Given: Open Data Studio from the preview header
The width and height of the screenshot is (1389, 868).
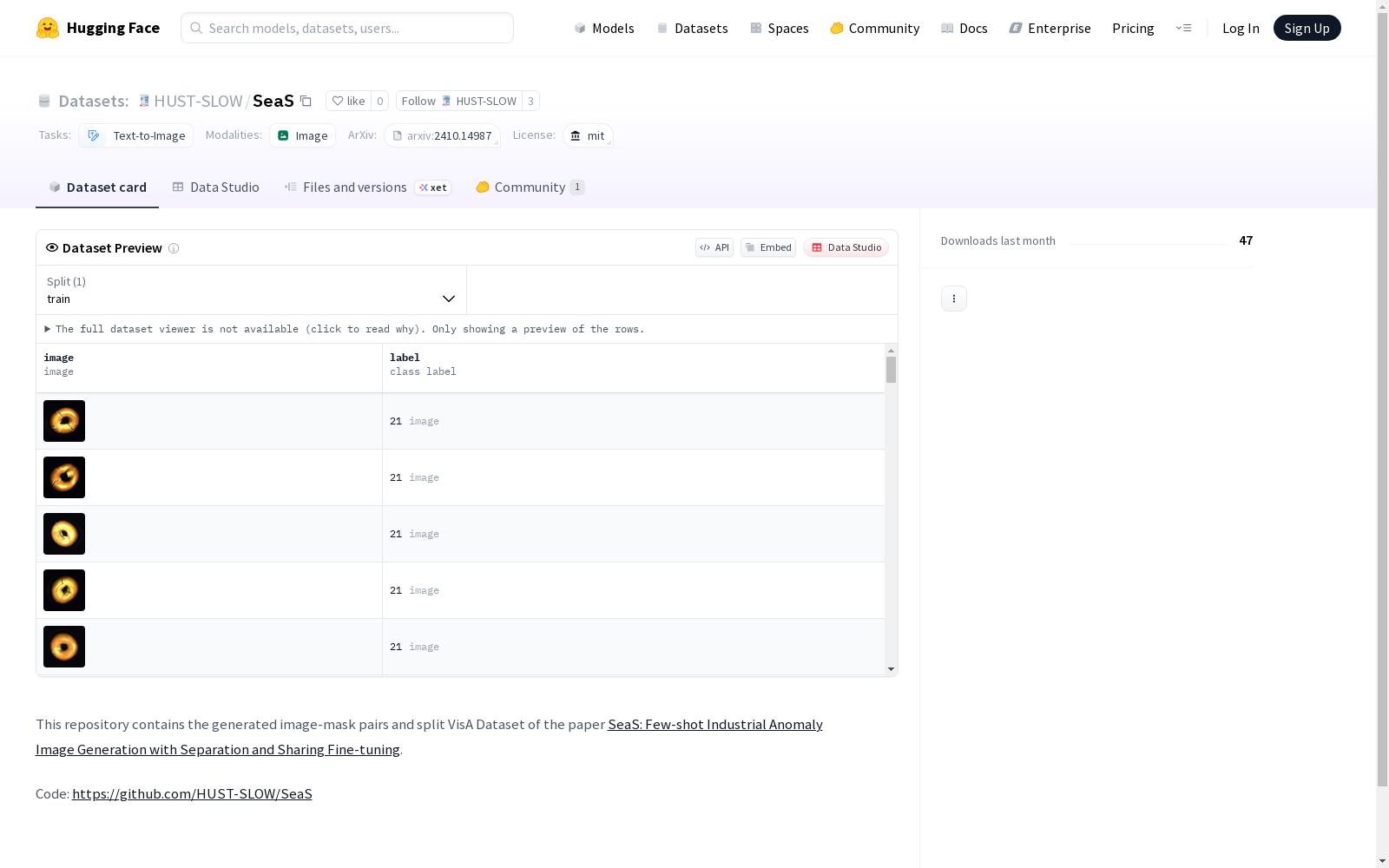Looking at the screenshot, I should tap(846, 247).
